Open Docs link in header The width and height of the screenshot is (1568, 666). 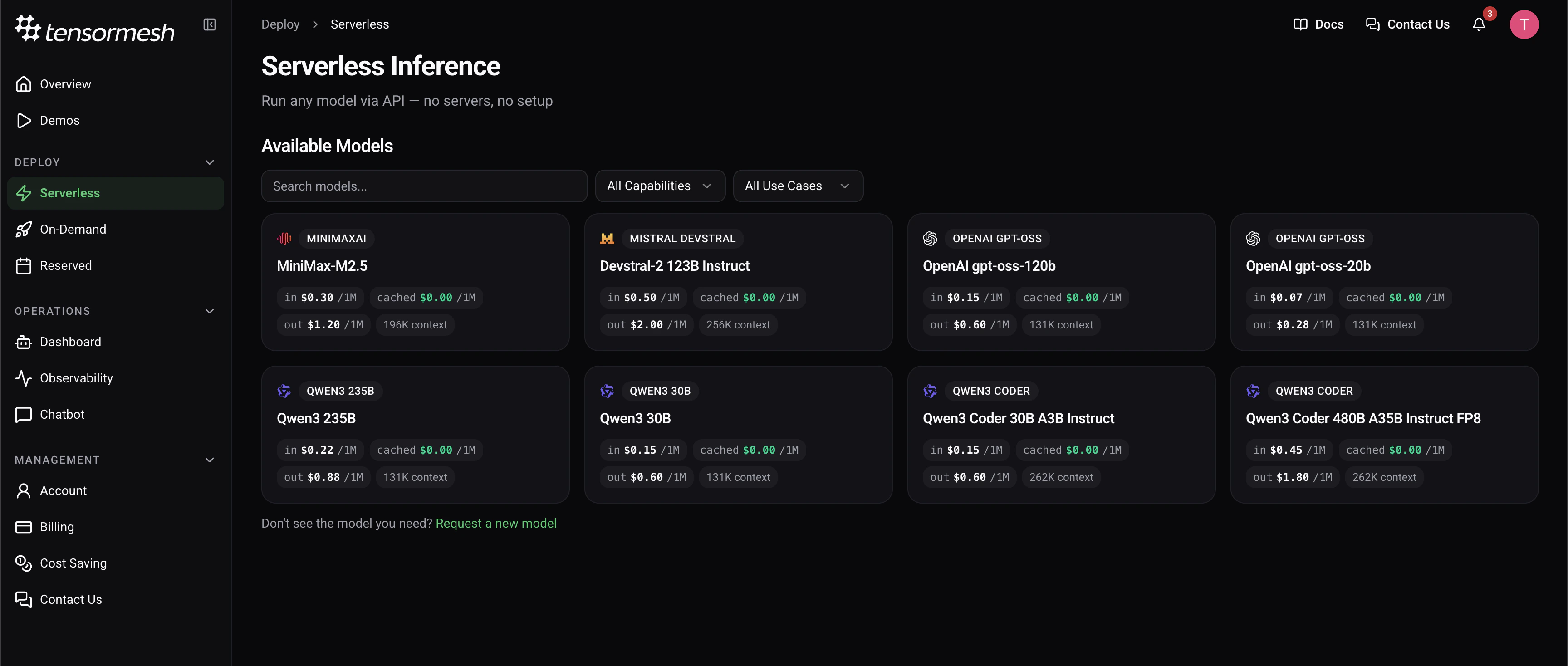pos(1318,24)
